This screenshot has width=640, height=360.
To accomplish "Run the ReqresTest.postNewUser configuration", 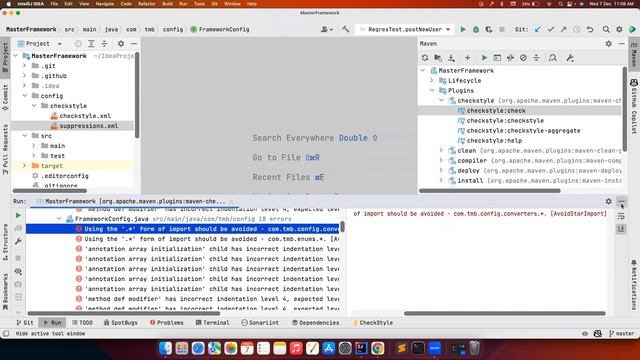I will pyautogui.click(x=463, y=29).
